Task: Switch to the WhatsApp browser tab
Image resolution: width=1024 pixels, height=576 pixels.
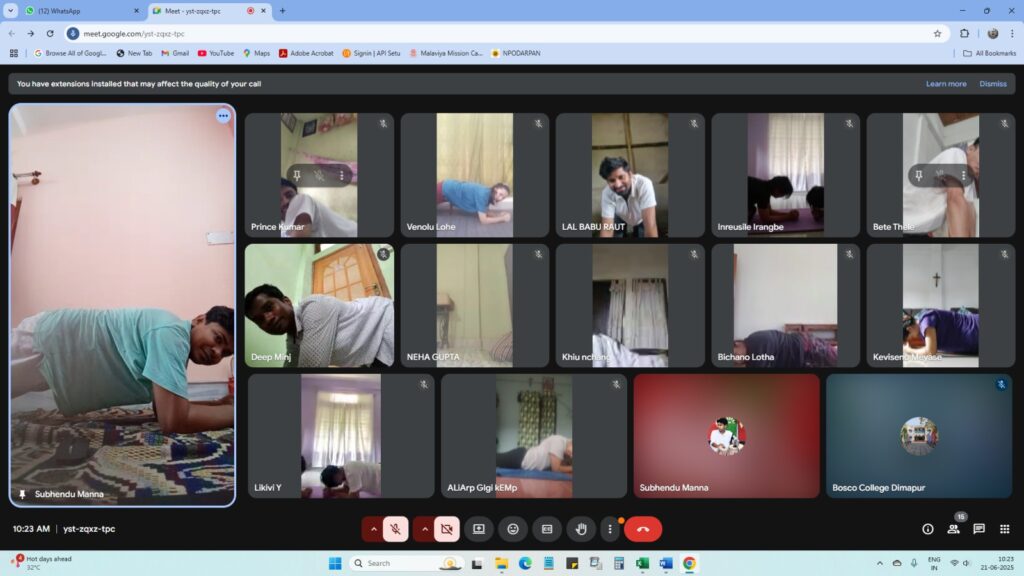Action: (80, 11)
